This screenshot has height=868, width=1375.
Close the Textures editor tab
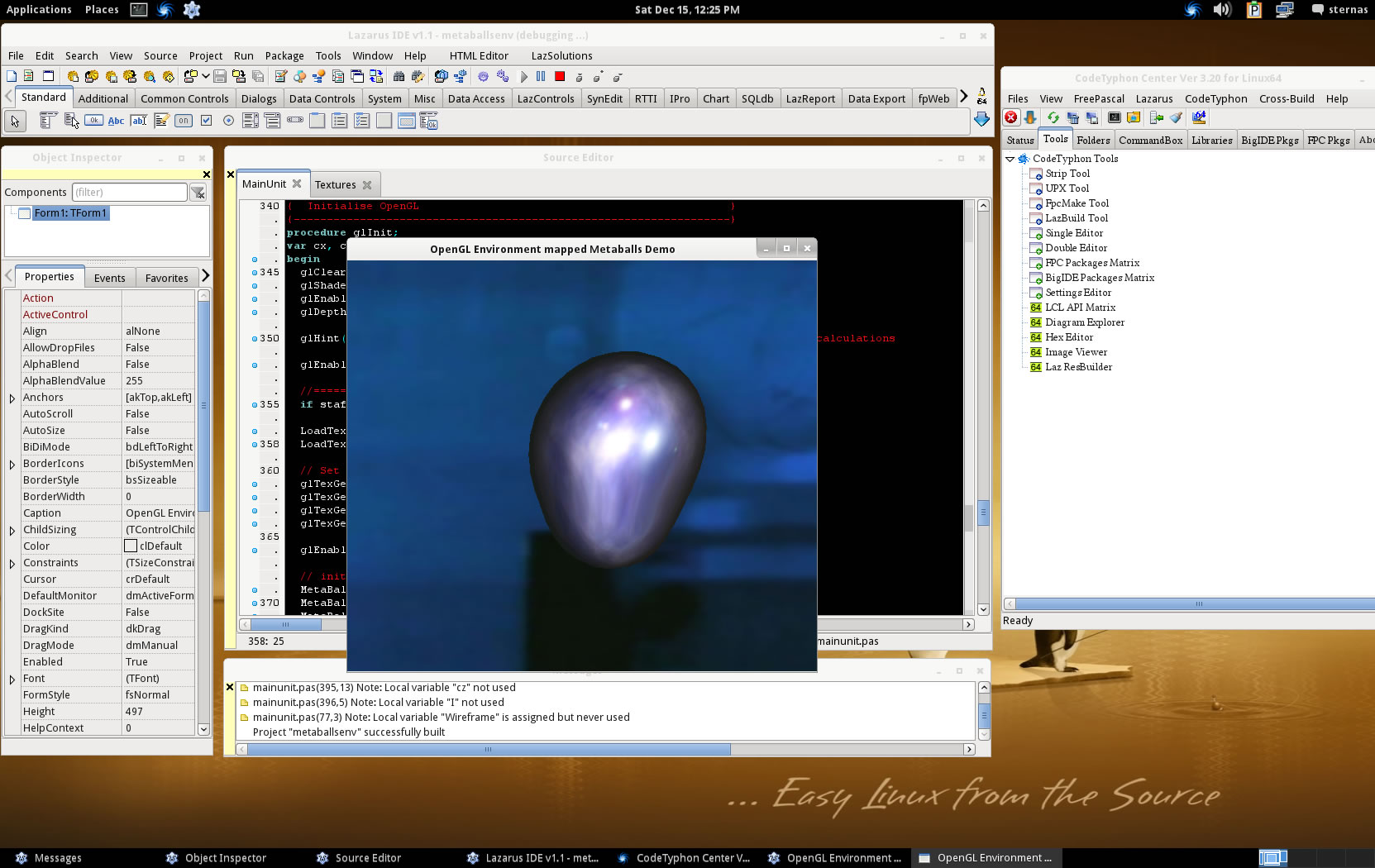click(x=367, y=185)
